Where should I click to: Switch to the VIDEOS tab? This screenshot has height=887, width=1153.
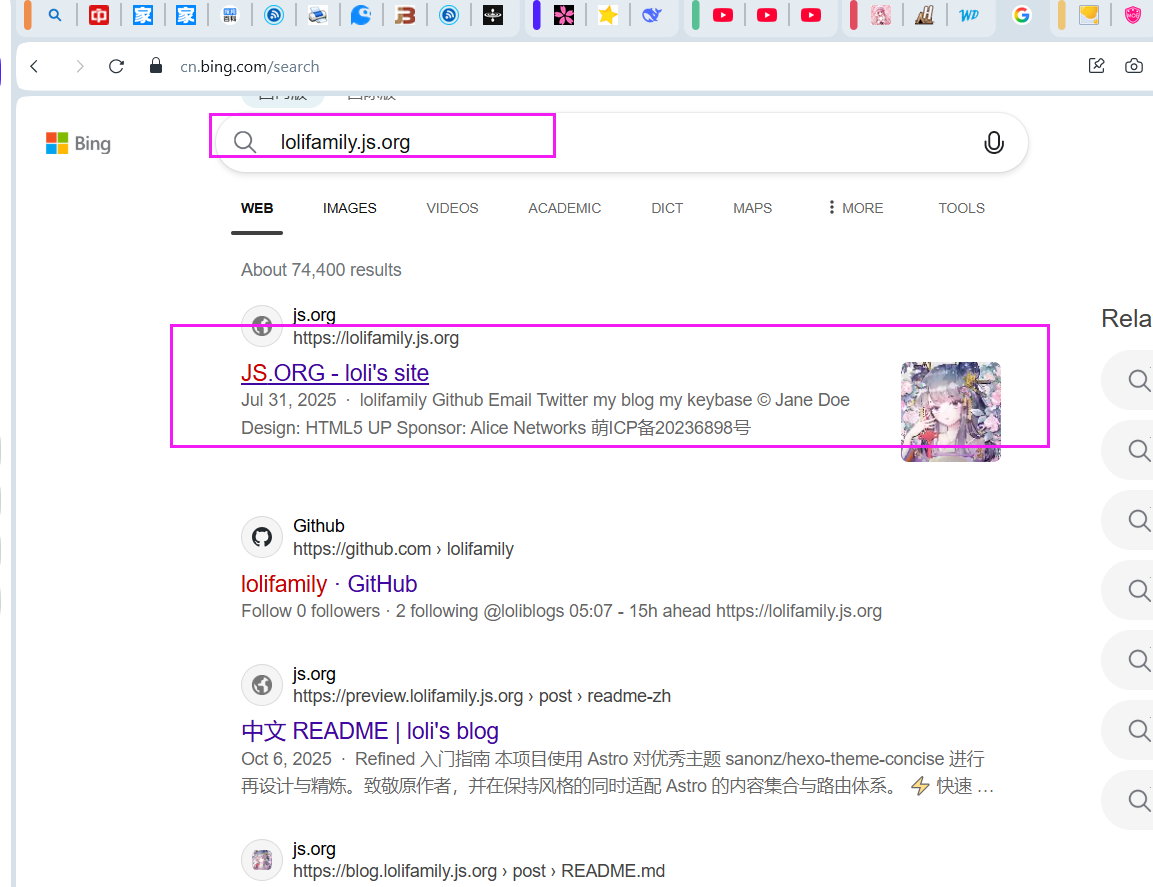tap(452, 208)
